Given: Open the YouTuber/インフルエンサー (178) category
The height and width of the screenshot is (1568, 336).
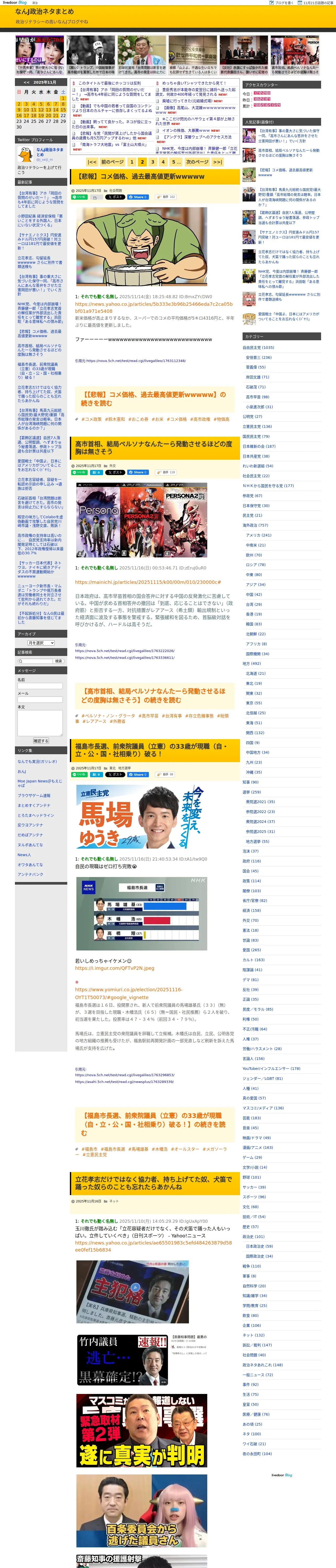Looking at the screenshot, I should (271, 1068).
